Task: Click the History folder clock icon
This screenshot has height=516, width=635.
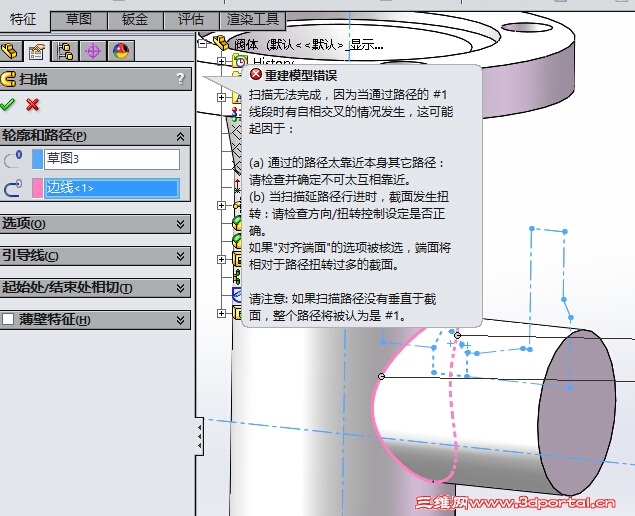Action: (x=240, y=61)
